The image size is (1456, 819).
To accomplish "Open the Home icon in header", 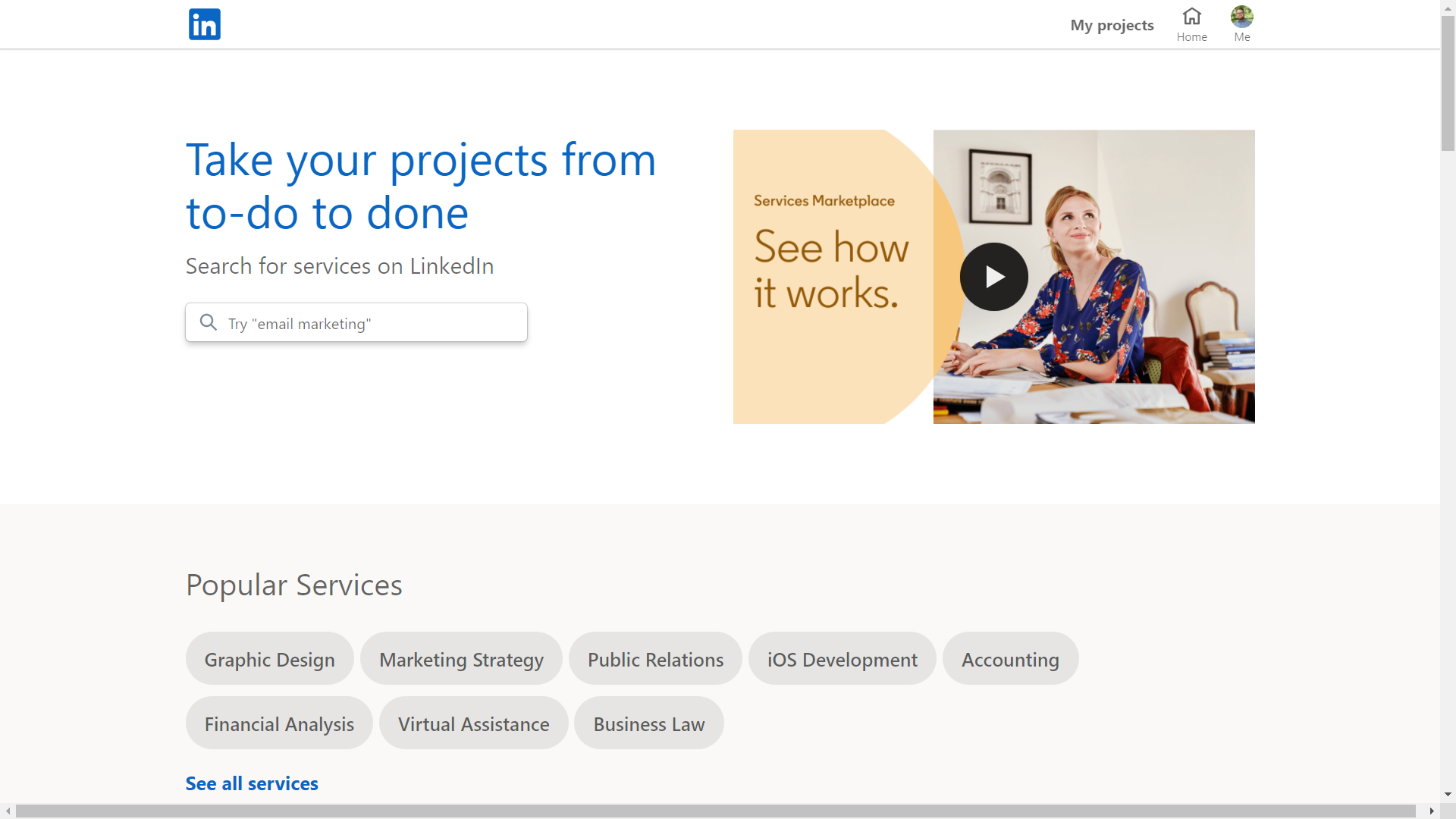I will click(1191, 24).
